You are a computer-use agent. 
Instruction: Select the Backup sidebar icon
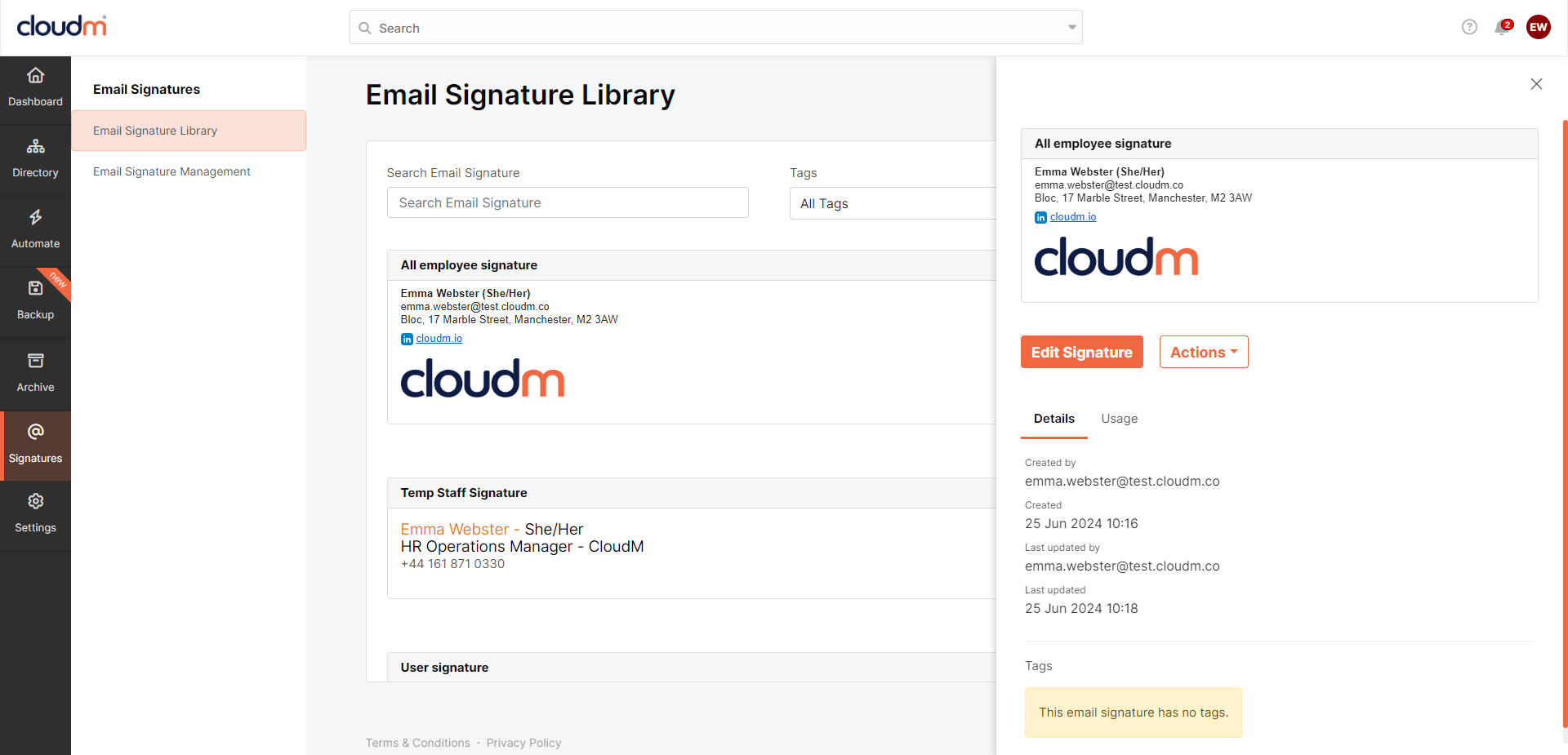pyautogui.click(x=35, y=289)
